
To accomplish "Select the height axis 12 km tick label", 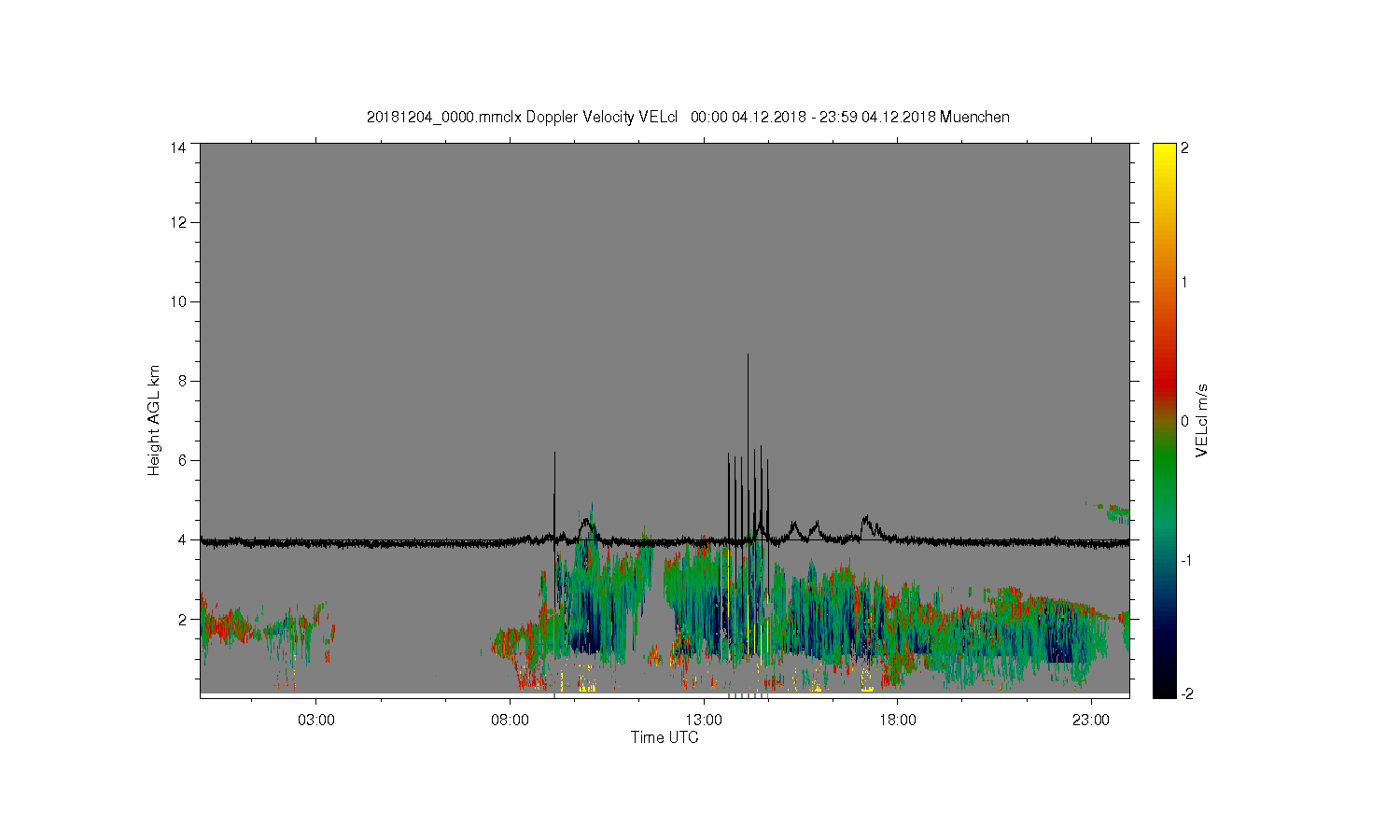I will pos(178,222).
